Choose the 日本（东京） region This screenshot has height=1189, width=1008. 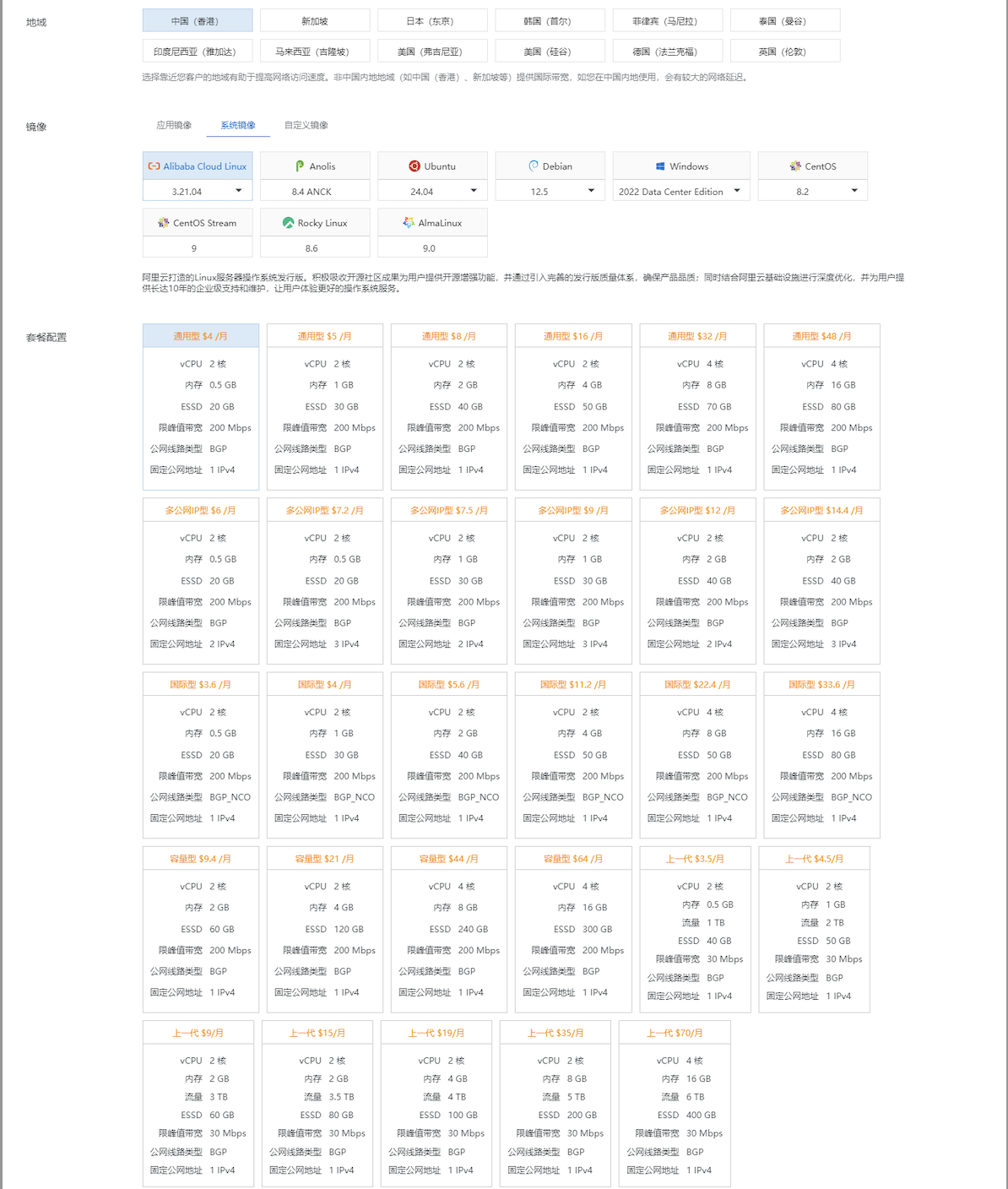(432, 21)
